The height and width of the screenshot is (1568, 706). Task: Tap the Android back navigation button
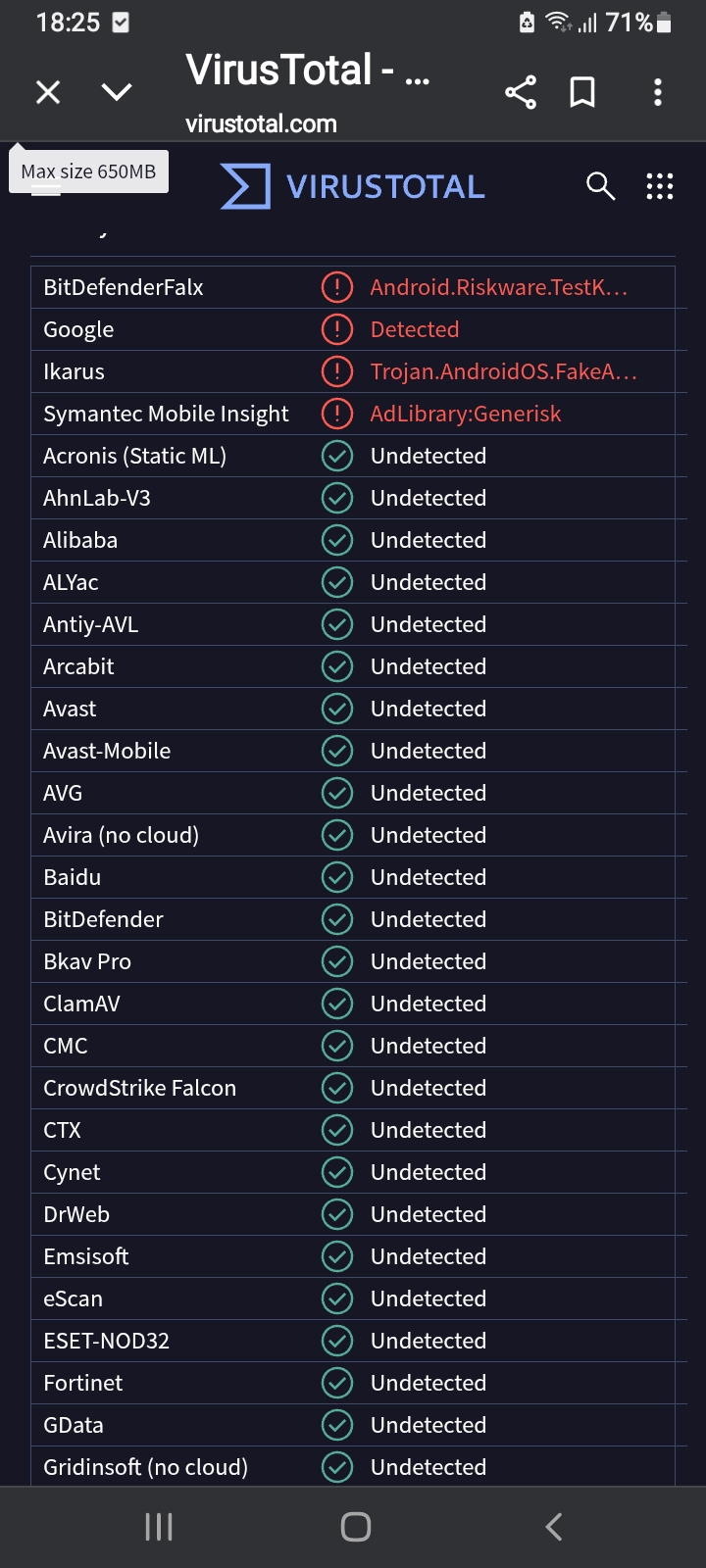[x=554, y=1526]
